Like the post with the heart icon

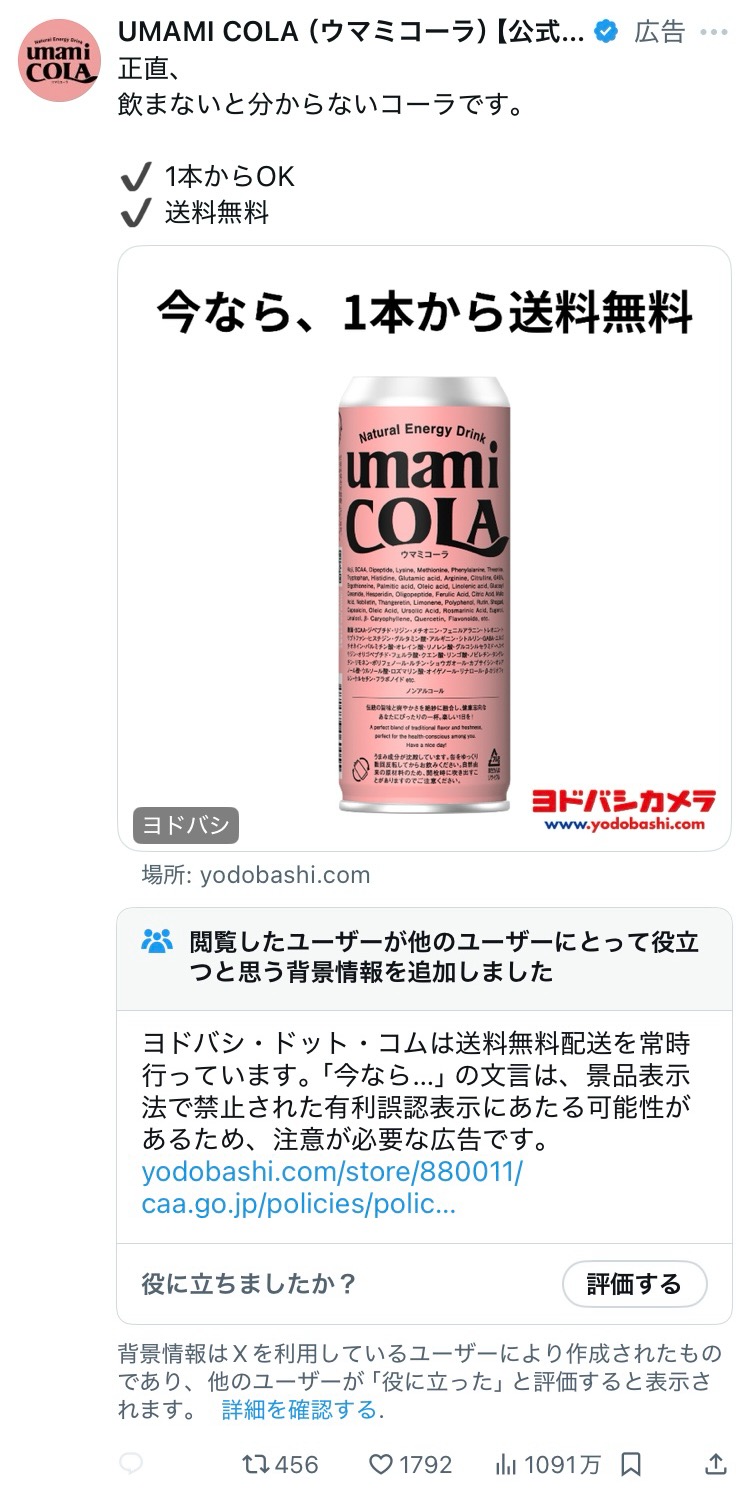381,1465
